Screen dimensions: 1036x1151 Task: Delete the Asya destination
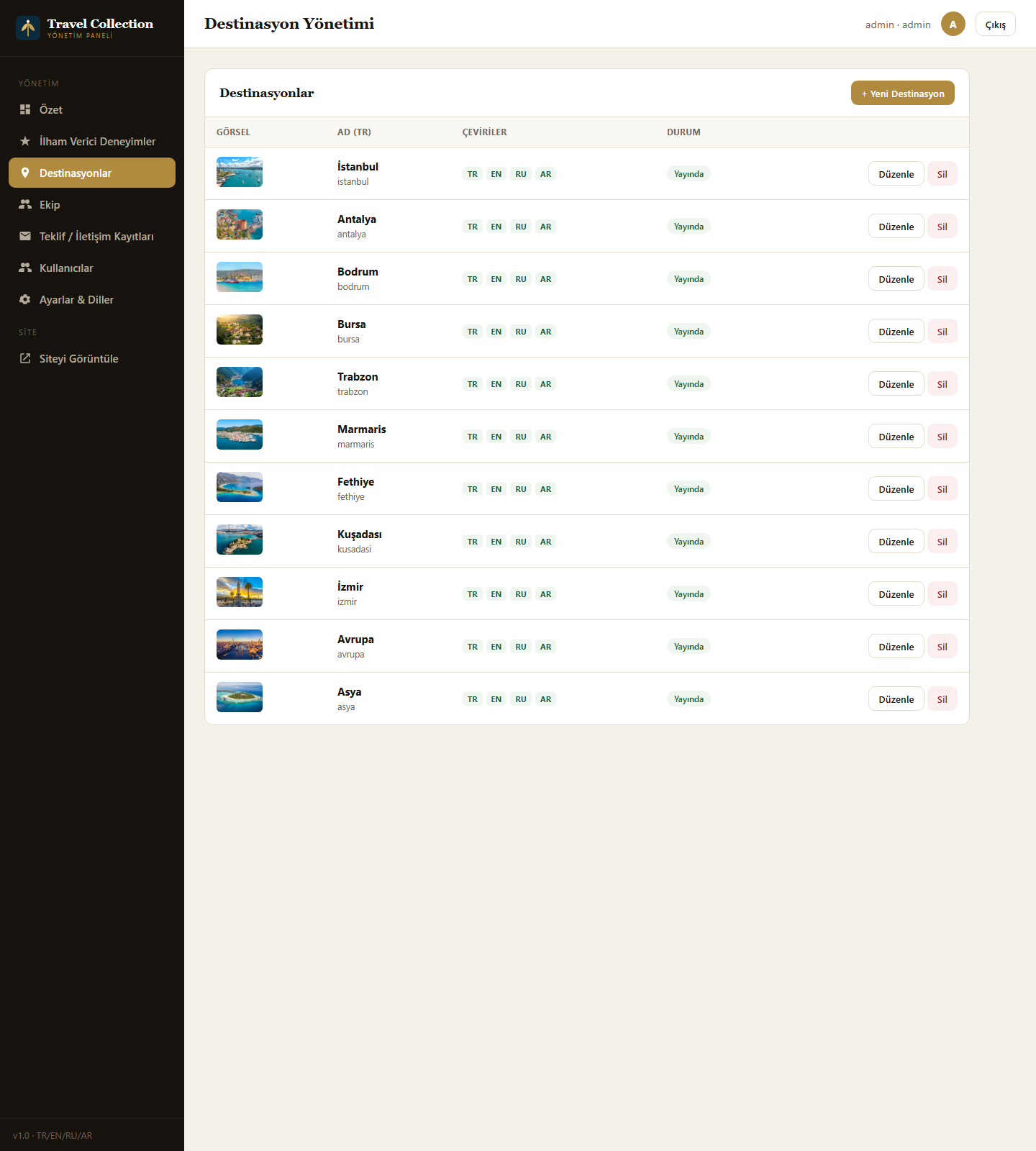click(x=942, y=699)
